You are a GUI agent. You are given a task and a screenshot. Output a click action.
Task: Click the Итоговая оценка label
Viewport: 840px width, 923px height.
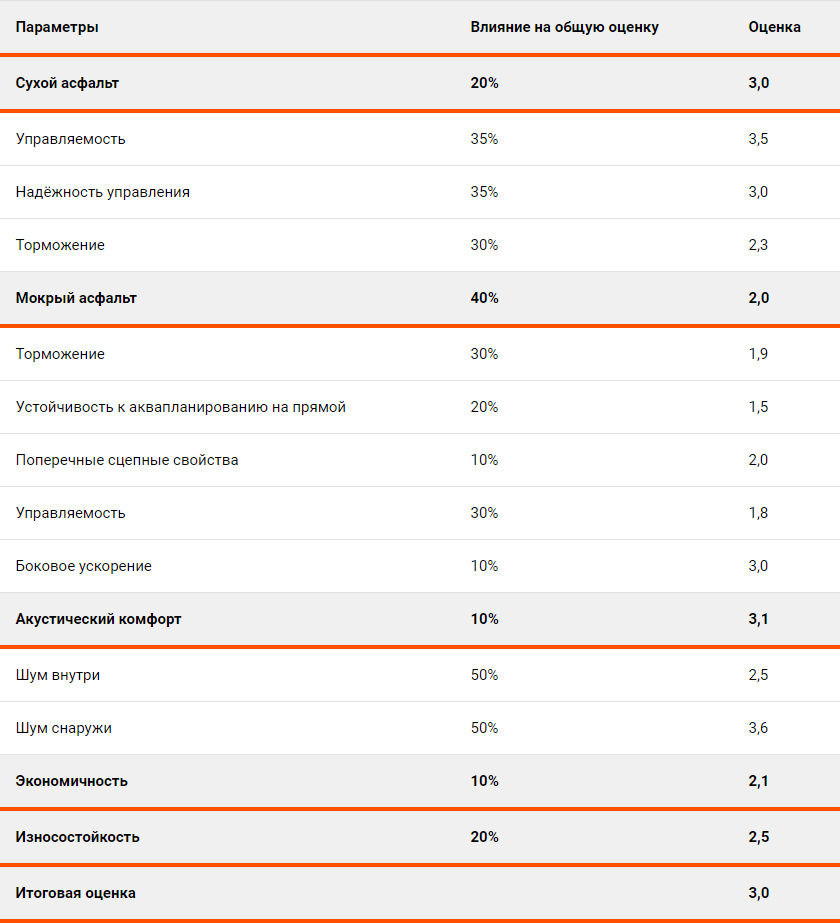click(75, 893)
